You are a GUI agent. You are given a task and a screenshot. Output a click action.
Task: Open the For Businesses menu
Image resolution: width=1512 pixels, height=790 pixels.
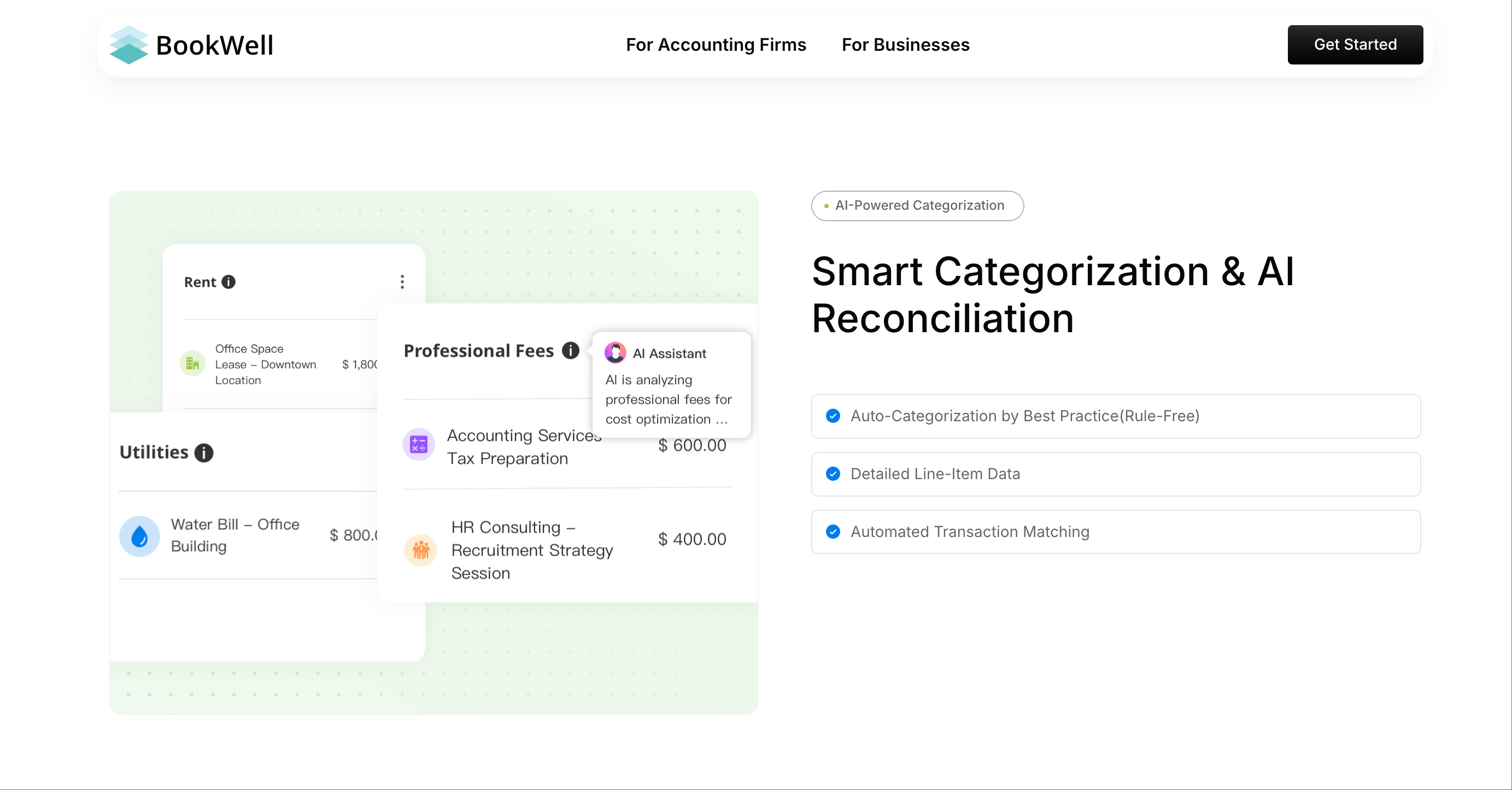(905, 45)
